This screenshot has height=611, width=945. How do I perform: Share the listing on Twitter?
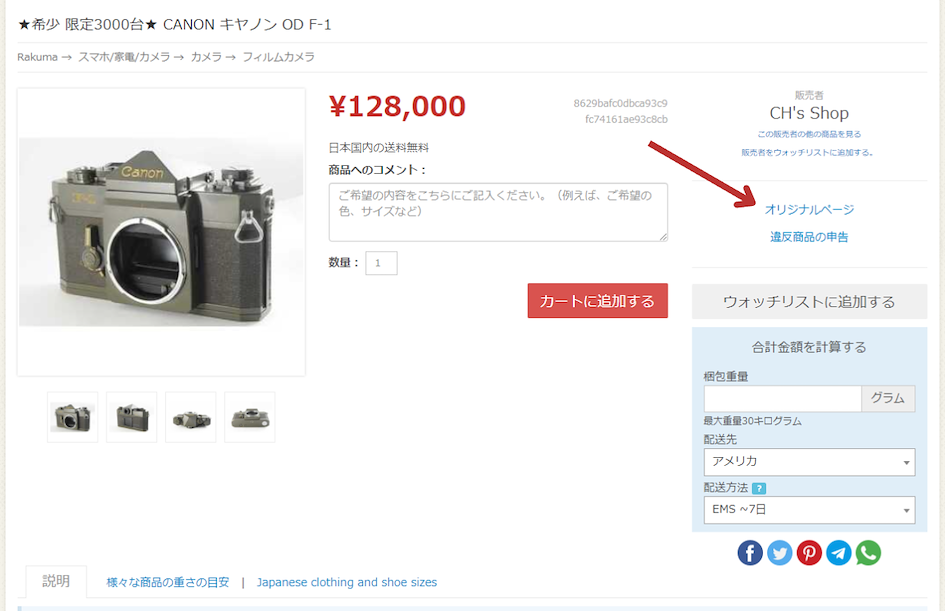779,553
